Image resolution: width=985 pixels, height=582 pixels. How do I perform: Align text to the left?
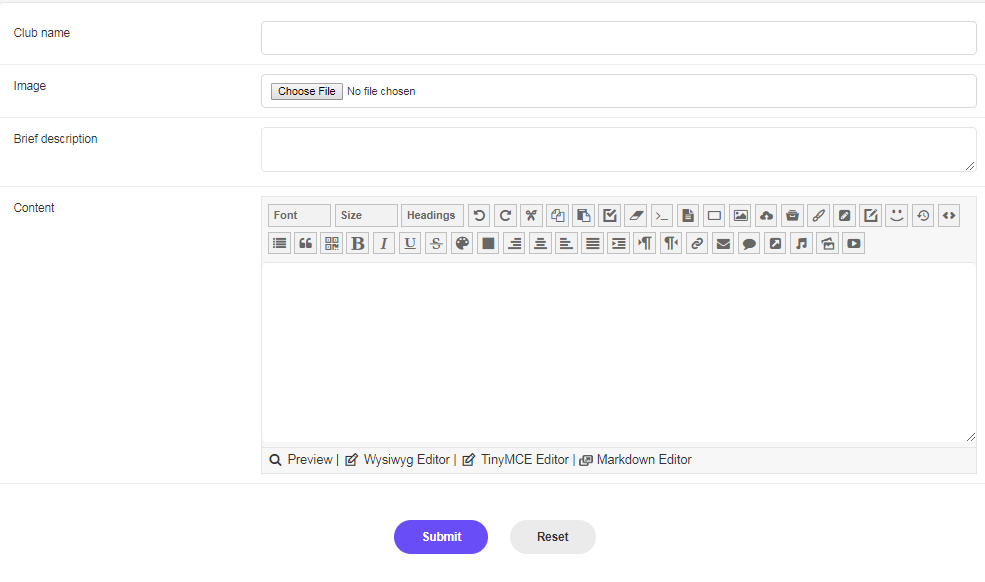(566, 243)
